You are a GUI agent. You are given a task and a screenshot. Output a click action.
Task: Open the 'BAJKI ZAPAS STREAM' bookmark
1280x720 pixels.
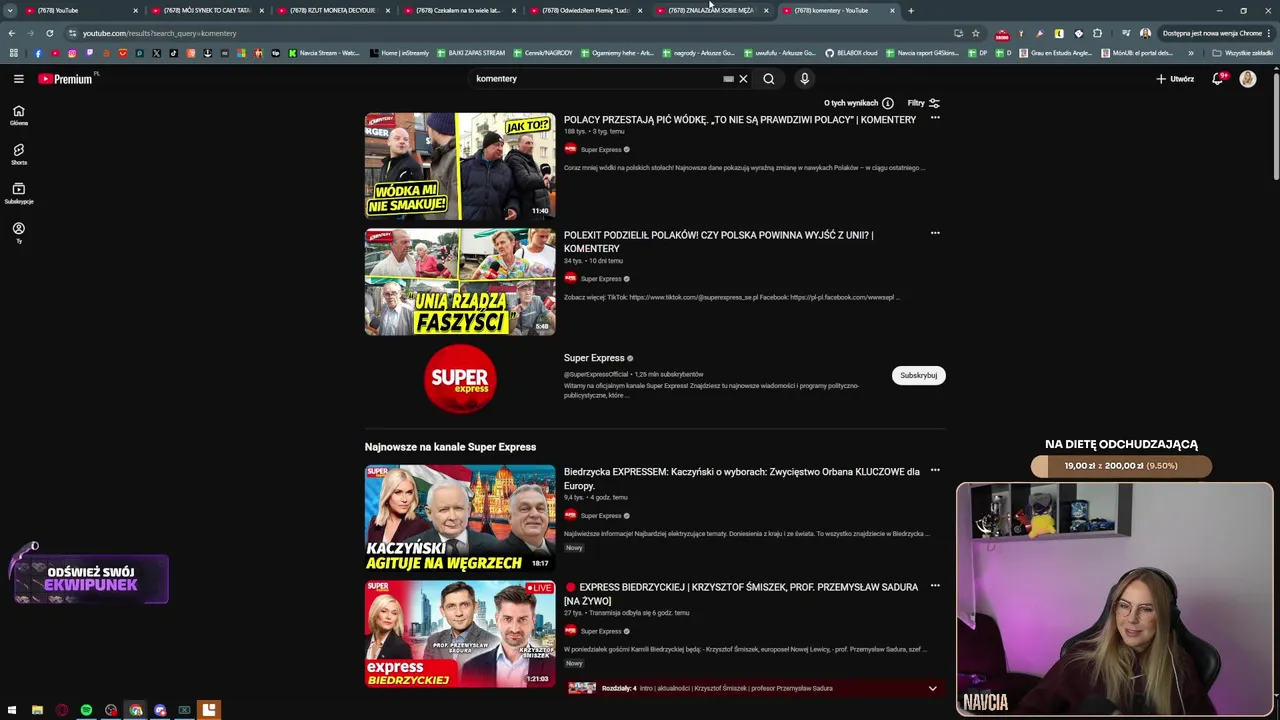[472, 53]
